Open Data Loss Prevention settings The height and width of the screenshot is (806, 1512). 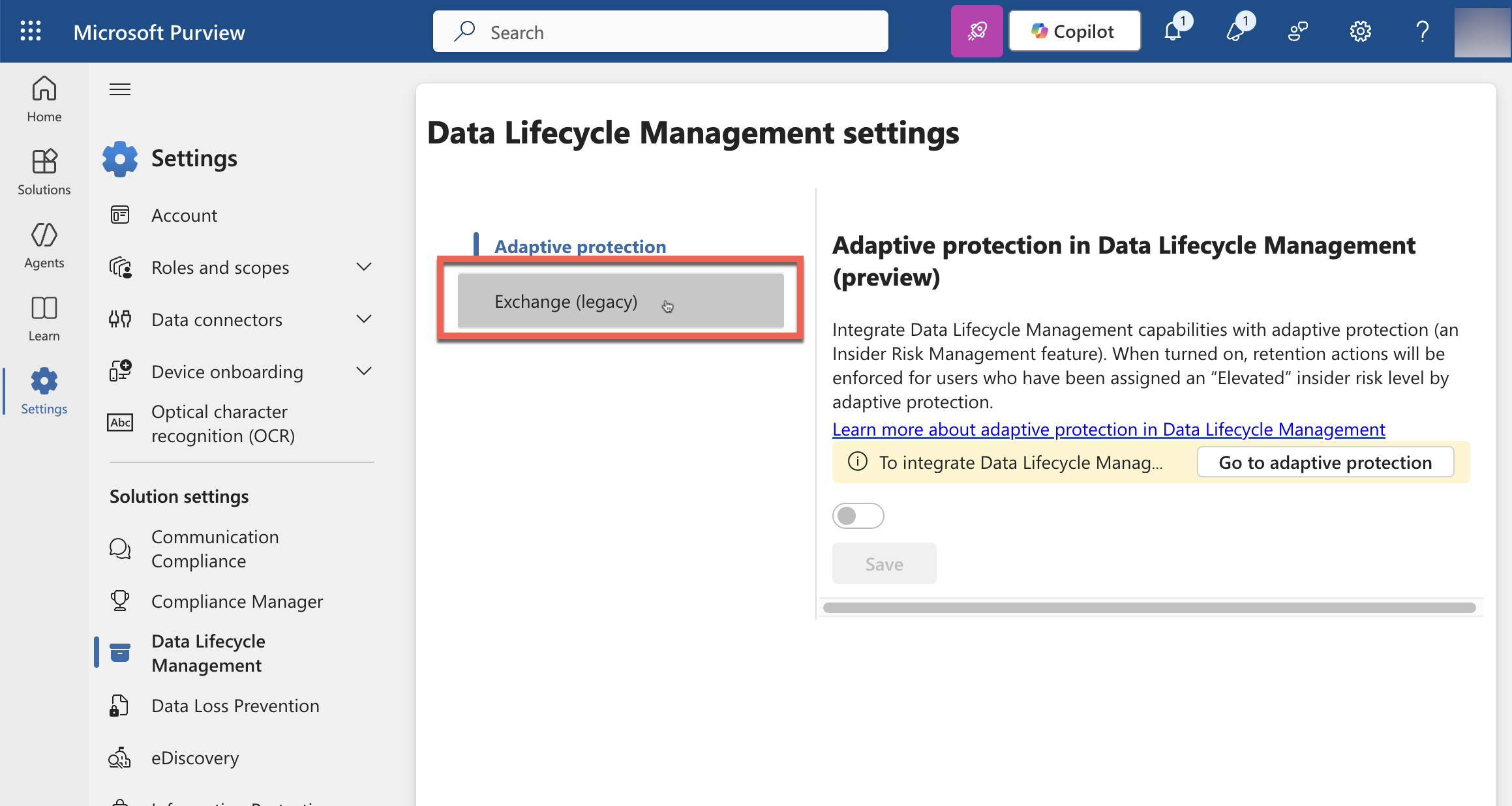pos(235,706)
